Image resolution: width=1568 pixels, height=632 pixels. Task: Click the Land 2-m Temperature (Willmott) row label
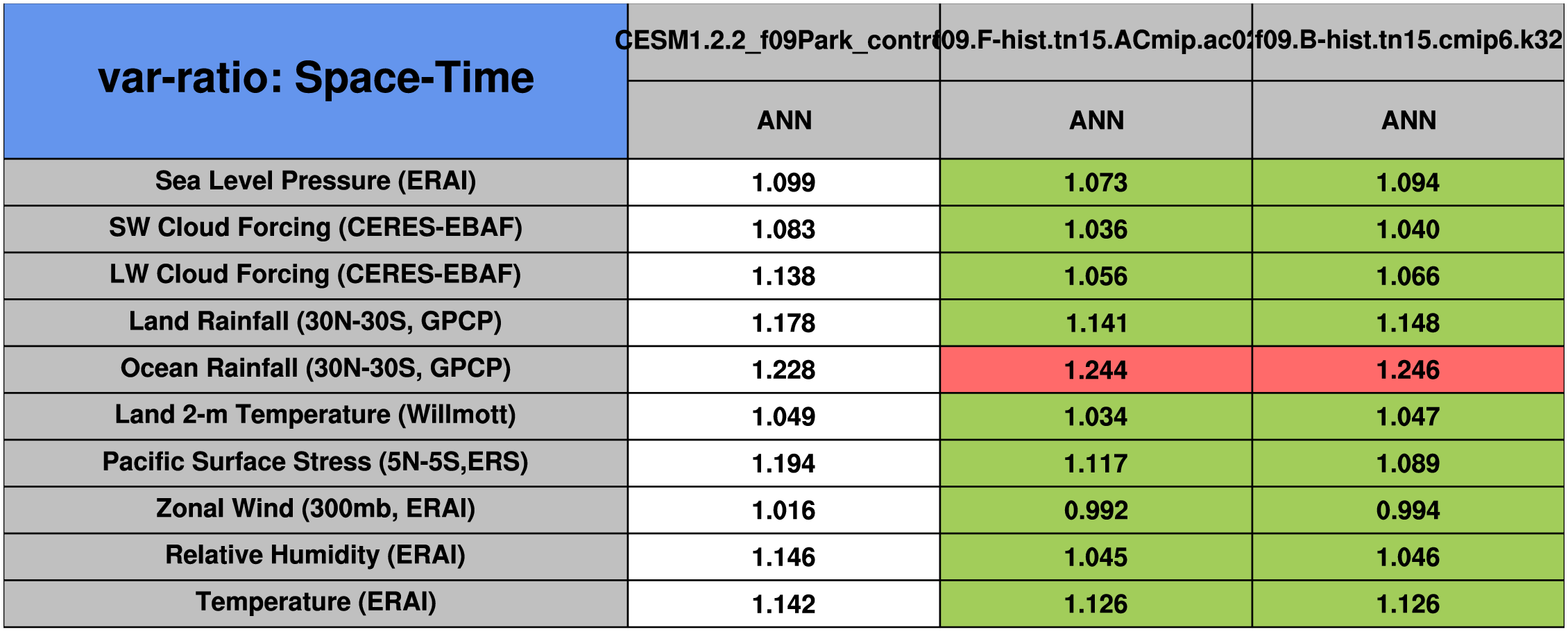316,416
